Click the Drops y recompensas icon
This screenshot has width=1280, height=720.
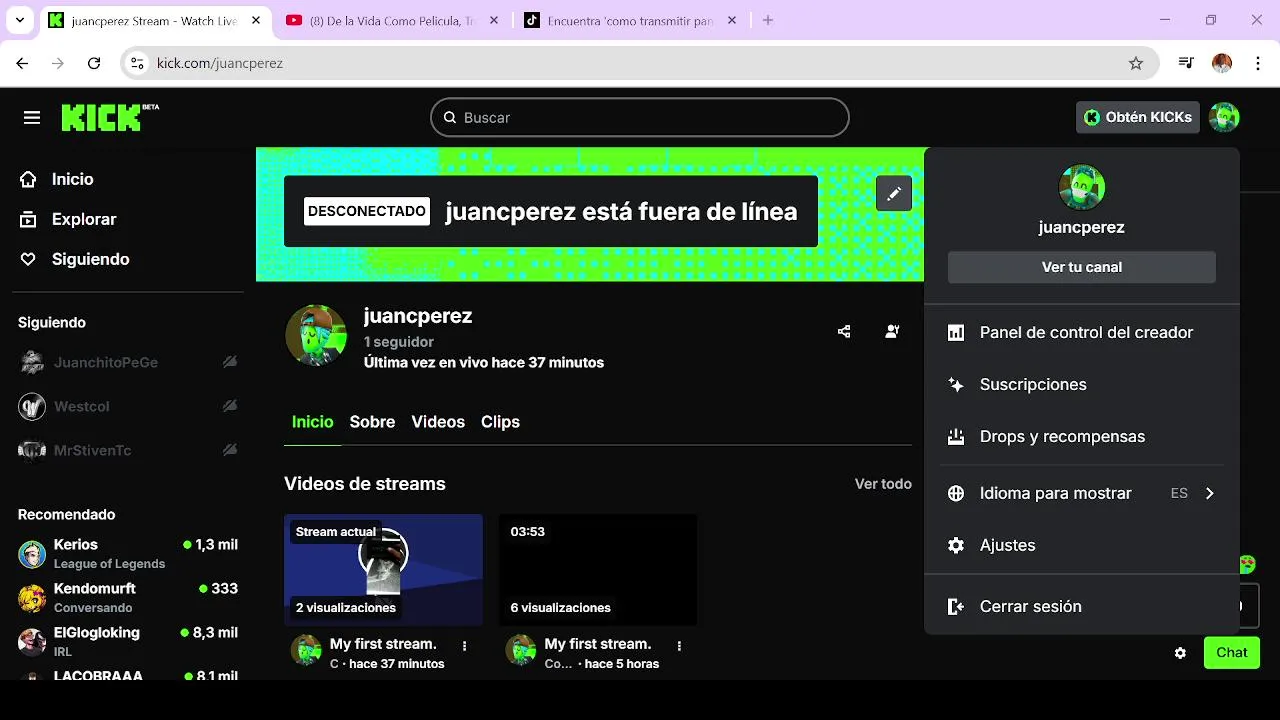956,437
